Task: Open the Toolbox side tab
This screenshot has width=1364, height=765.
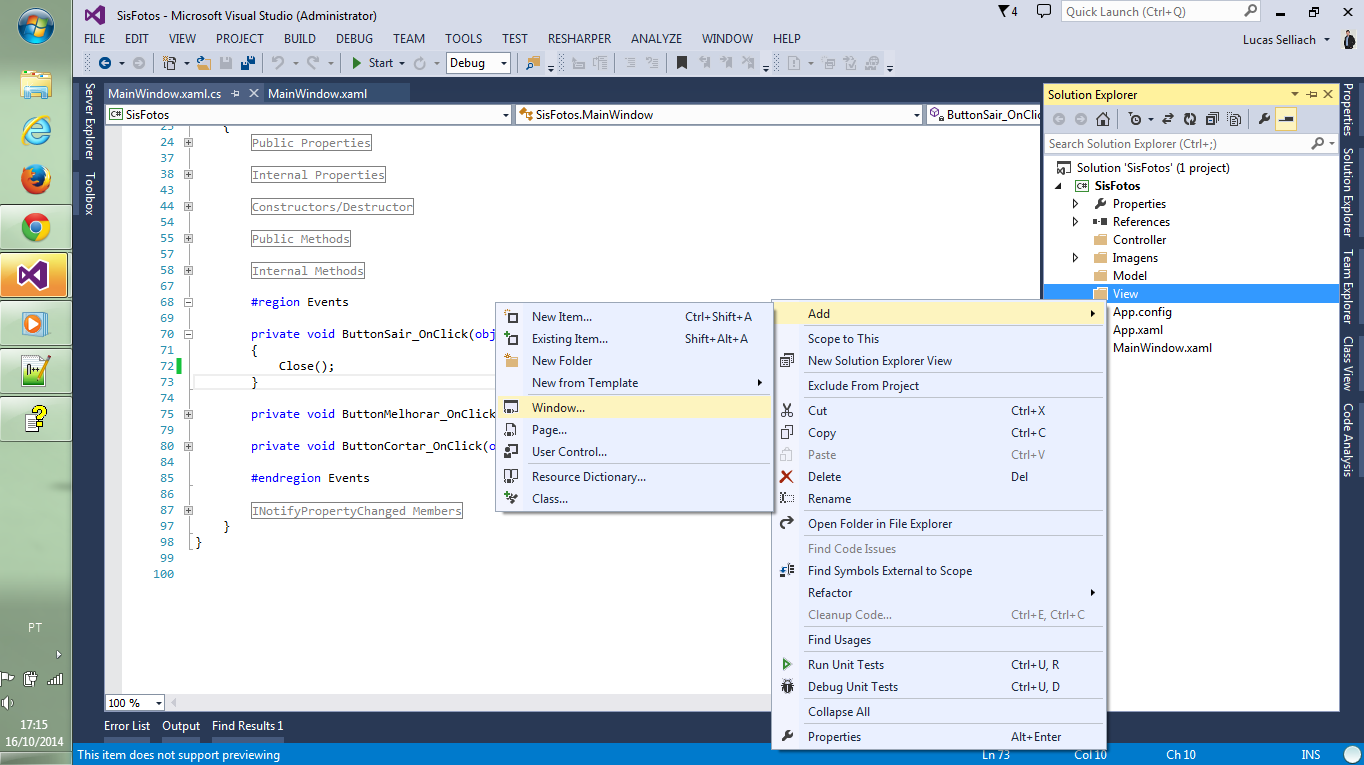Action: tap(89, 193)
